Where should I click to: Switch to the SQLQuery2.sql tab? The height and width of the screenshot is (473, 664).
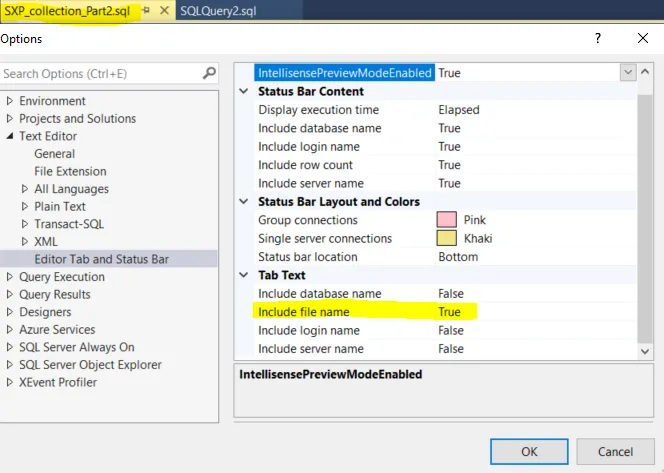point(218,11)
